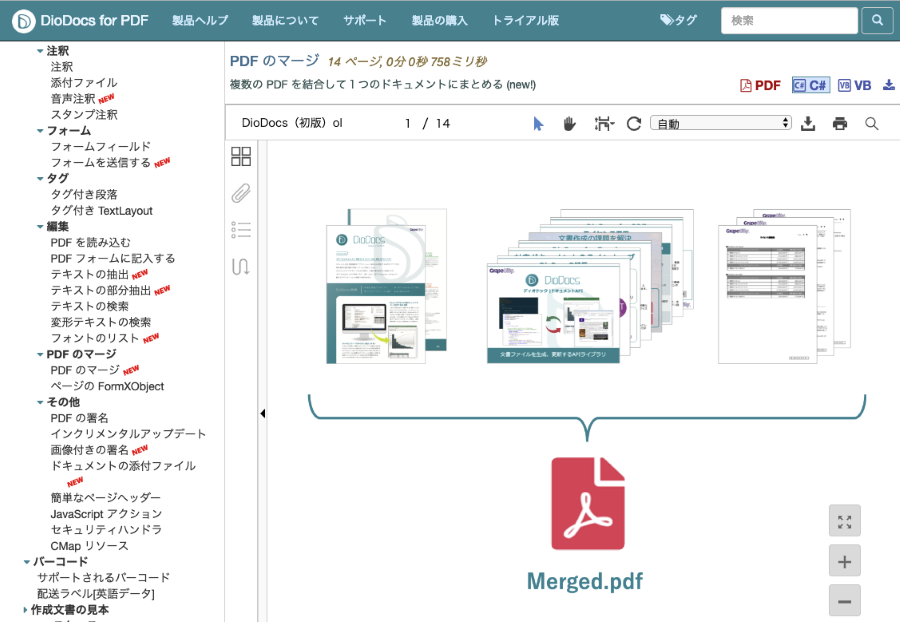Open 製品の購入 menu
Image resolution: width=900 pixels, height=622 pixels.
[x=440, y=21]
